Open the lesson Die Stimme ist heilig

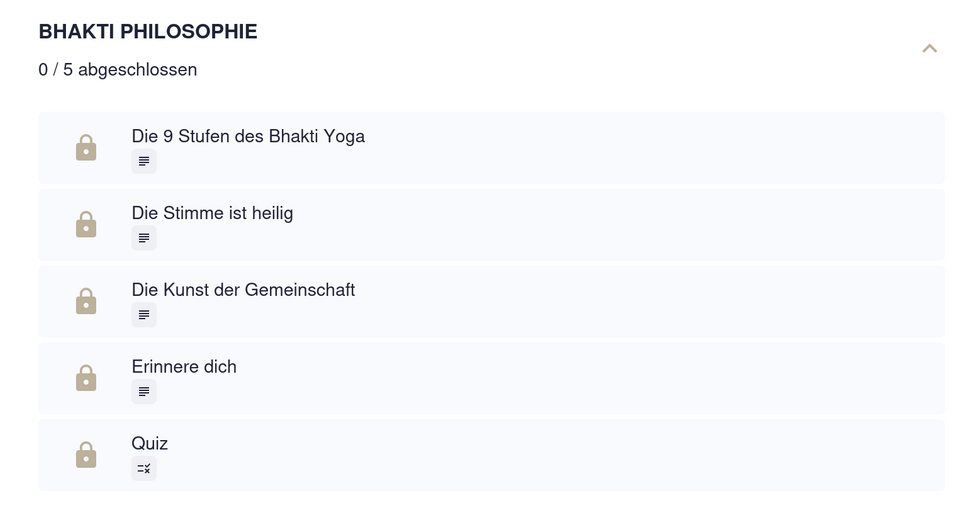click(212, 213)
